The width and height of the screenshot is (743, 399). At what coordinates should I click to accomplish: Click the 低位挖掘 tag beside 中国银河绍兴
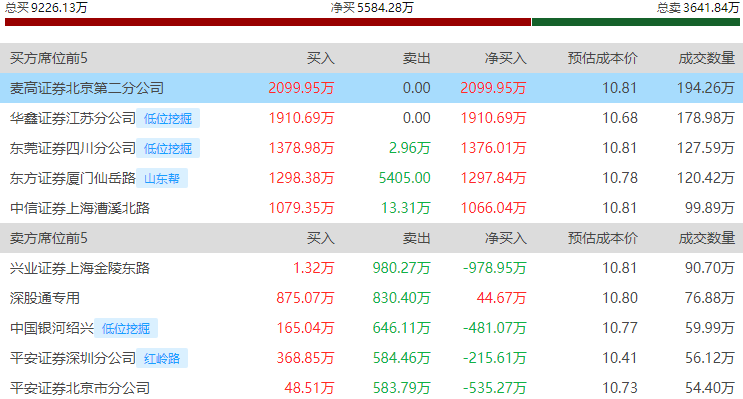coord(126,328)
